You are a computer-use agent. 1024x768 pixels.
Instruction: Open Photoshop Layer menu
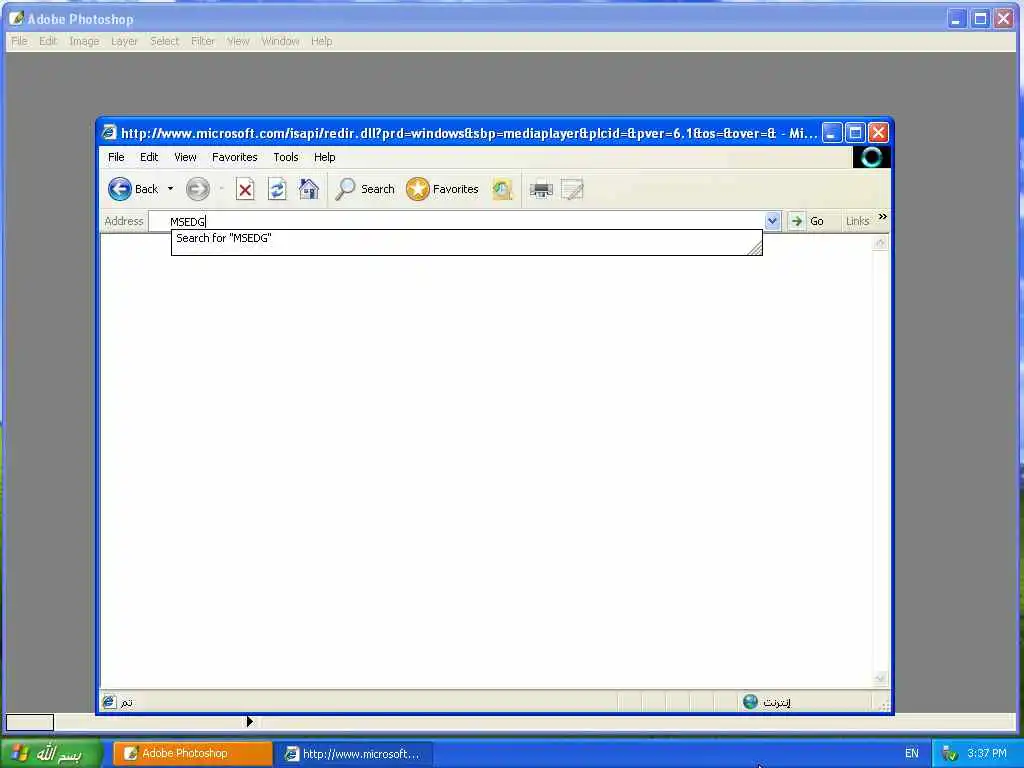pos(124,41)
